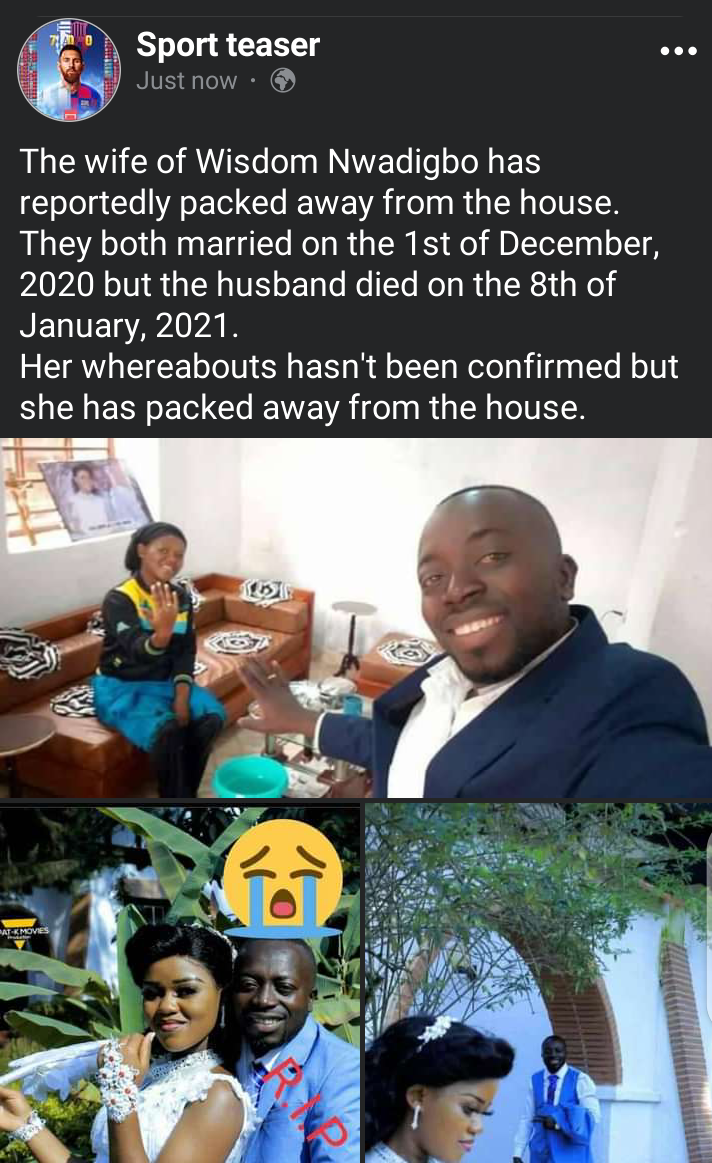
Task: Tap the framed portrait on the wall
Action: coord(94,495)
